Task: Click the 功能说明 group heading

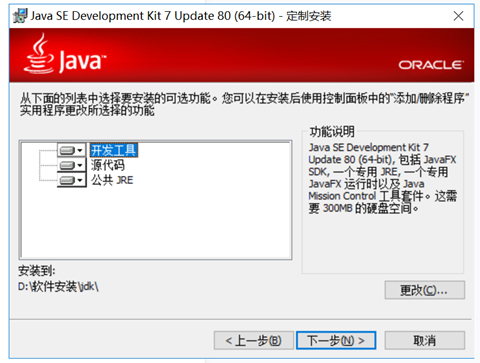Action: 332,132
